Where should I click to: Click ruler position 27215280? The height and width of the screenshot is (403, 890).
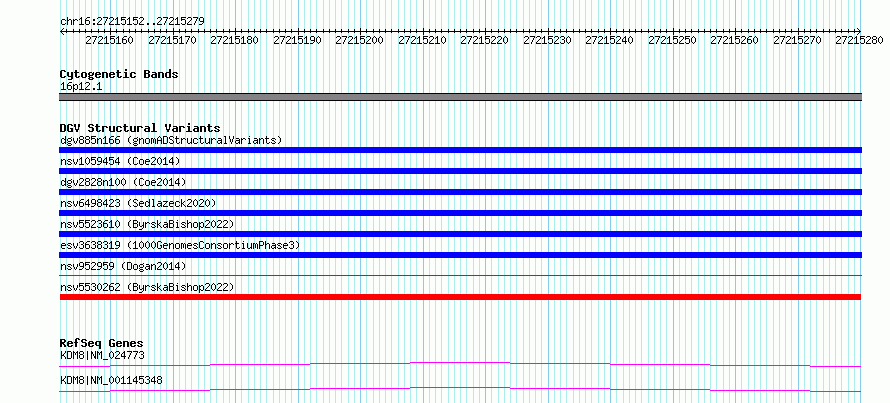click(859, 40)
